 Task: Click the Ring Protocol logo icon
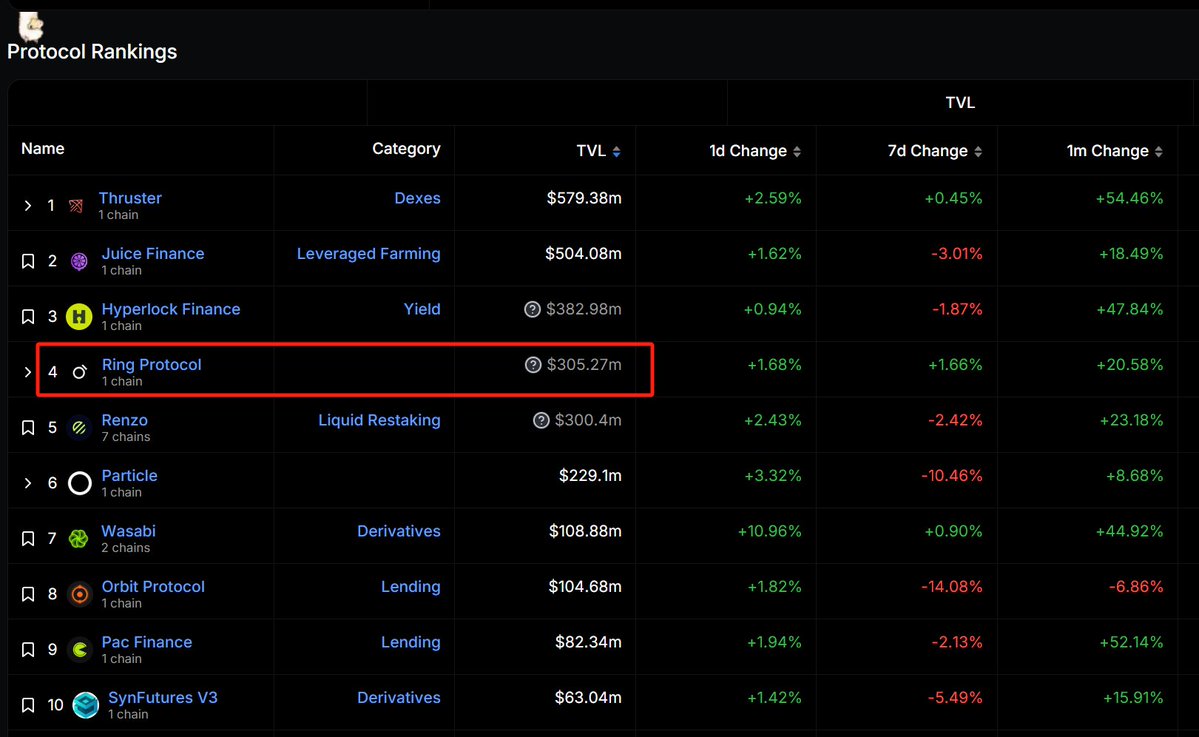pos(80,372)
